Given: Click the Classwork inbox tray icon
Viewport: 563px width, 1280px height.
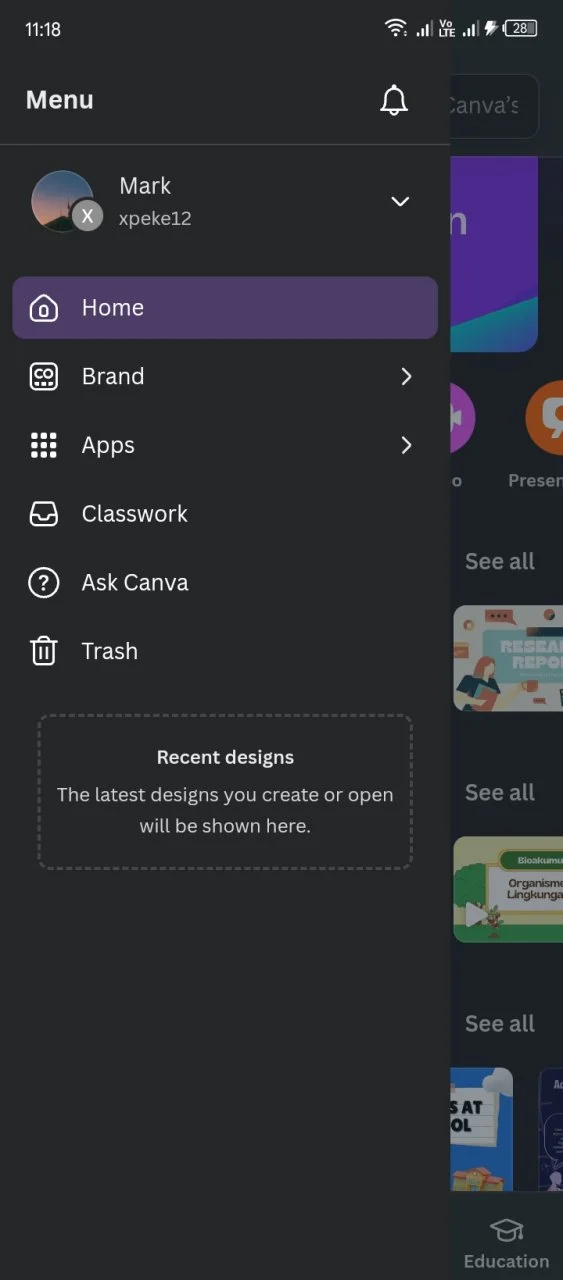Looking at the screenshot, I should point(44,514).
